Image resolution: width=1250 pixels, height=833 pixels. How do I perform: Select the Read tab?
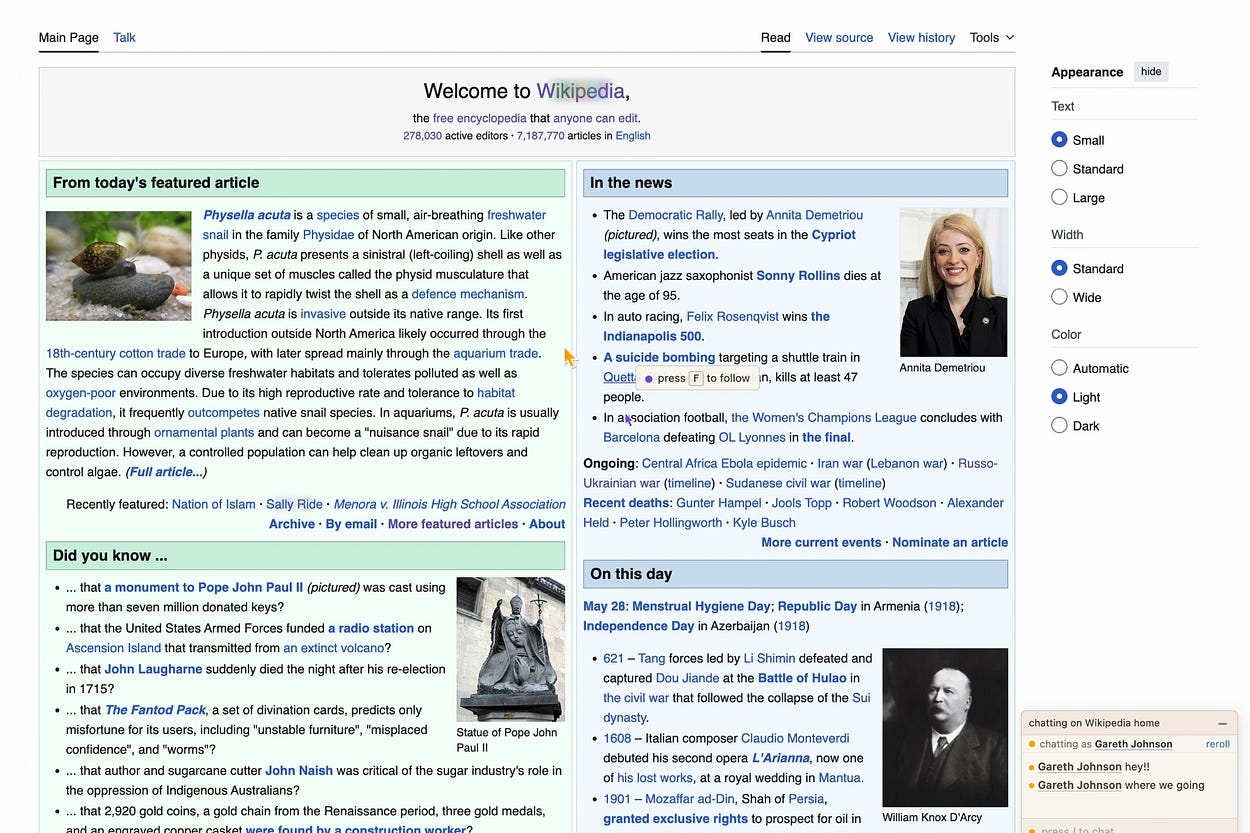coord(775,37)
